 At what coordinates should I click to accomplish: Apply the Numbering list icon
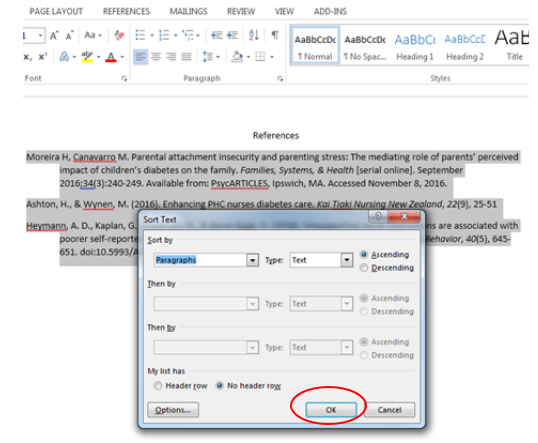164,35
